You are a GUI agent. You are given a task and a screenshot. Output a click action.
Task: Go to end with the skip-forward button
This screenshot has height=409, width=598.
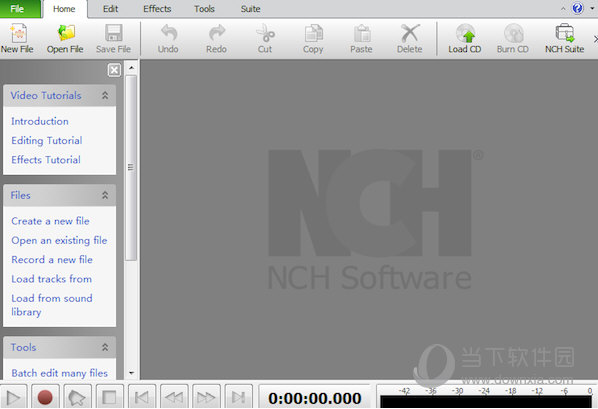coord(239,398)
